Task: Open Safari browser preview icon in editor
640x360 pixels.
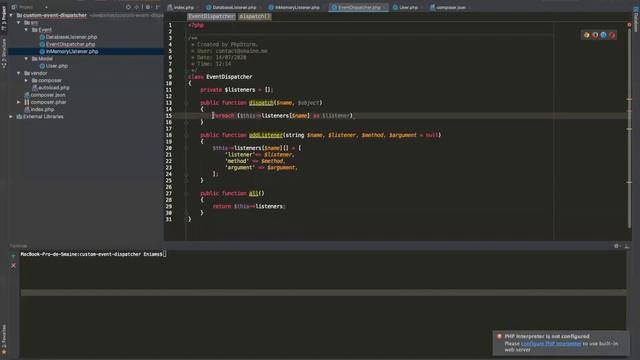Action: [x=603, y=35]
